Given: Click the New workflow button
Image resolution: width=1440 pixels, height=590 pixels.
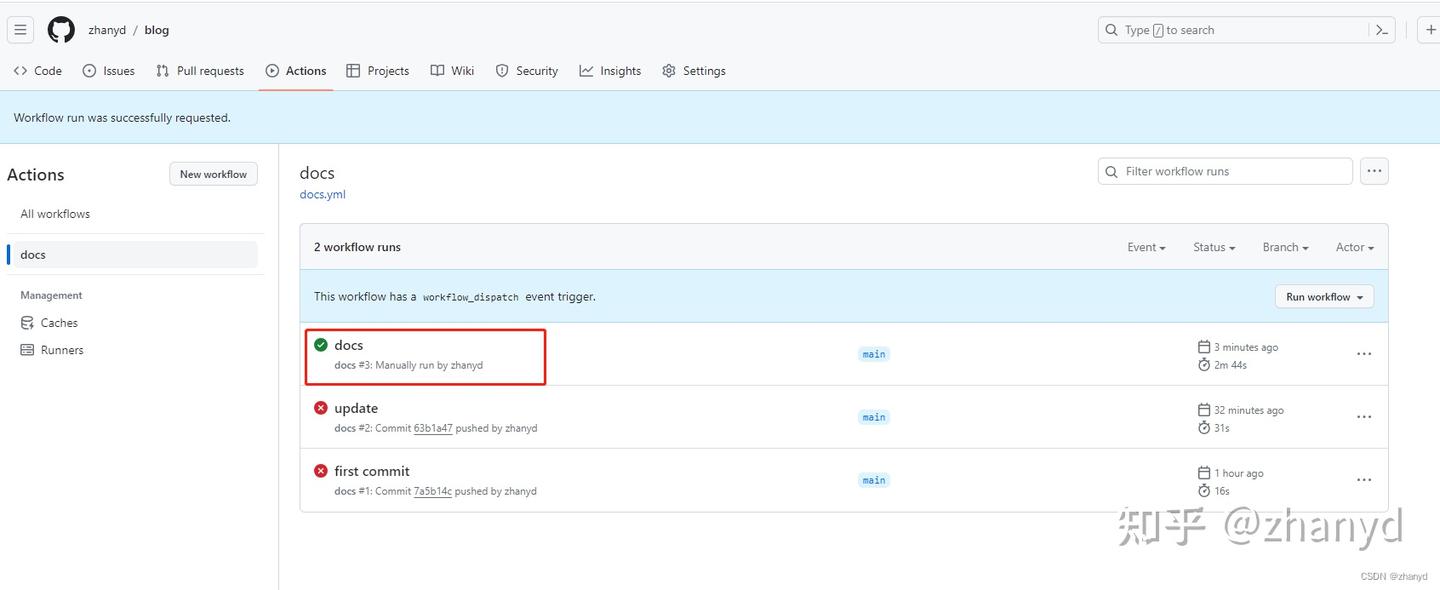Looking at the screenshot, I should 213,173.
